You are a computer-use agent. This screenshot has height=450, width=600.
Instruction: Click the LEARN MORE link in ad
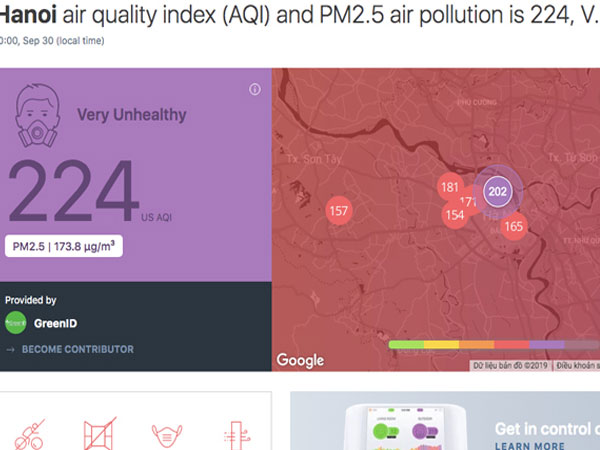pos(530,445)
